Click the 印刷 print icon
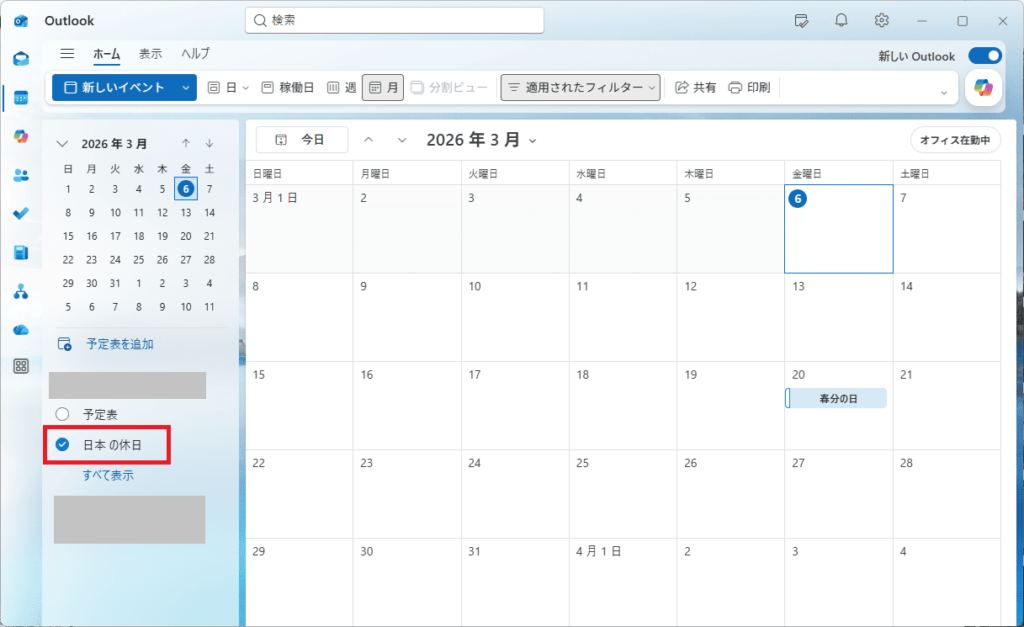The image size is (1024, 627). click(x=738, y=87)
